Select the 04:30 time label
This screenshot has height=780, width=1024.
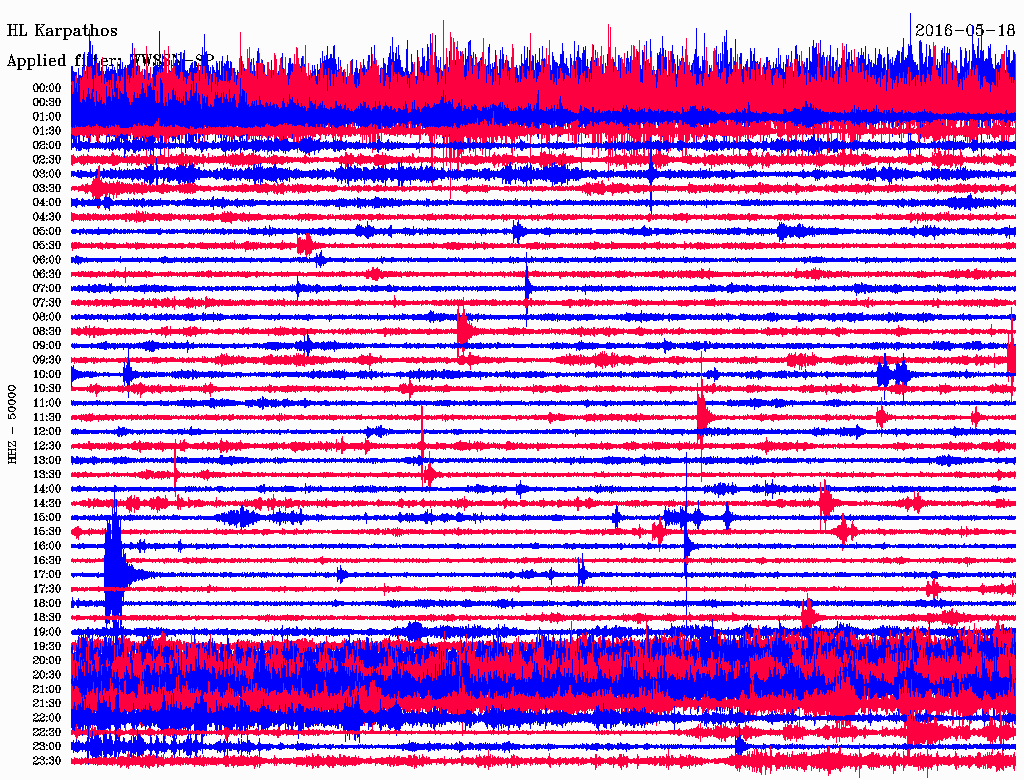pos(46,217)
